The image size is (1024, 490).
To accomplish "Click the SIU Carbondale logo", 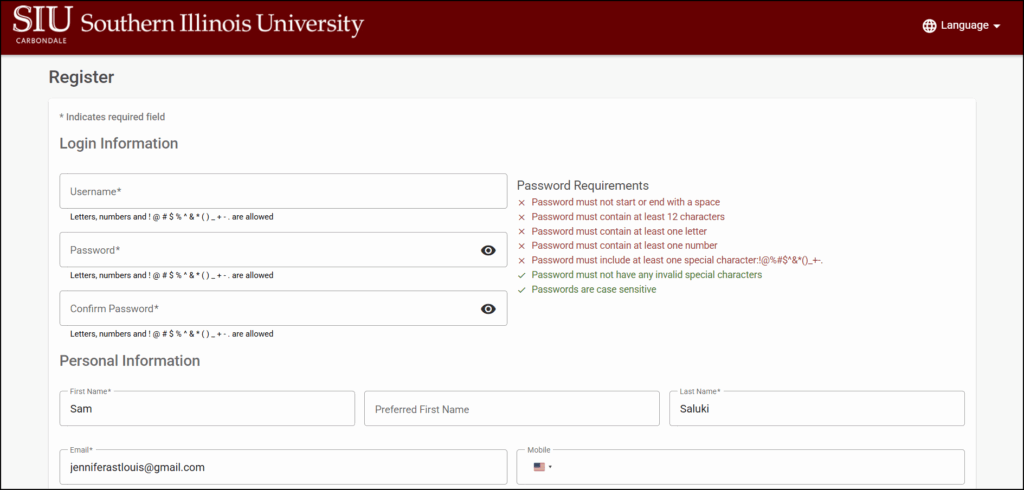I will (x=41, y=25).
